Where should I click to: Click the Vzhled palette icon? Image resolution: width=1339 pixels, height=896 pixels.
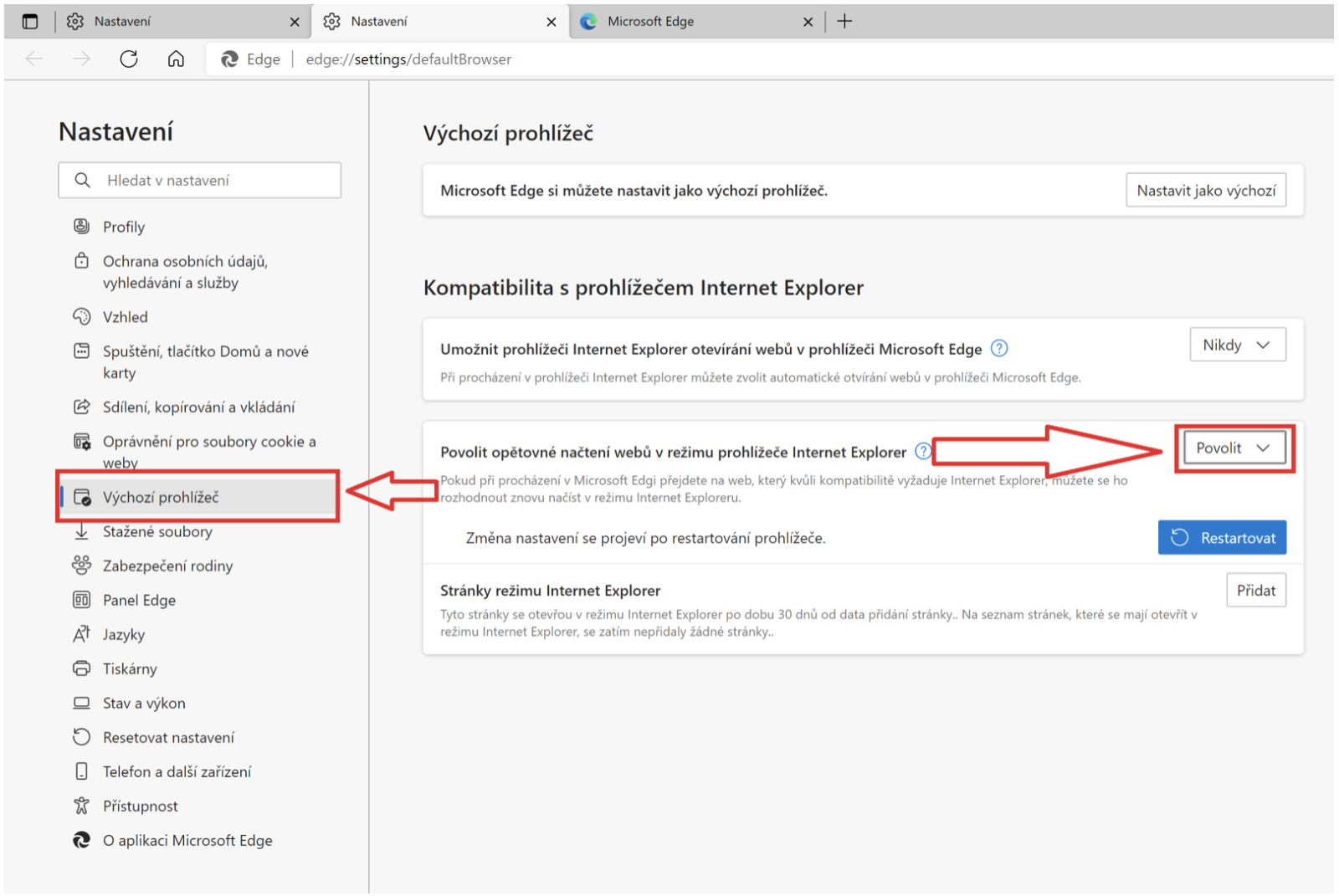81,316
